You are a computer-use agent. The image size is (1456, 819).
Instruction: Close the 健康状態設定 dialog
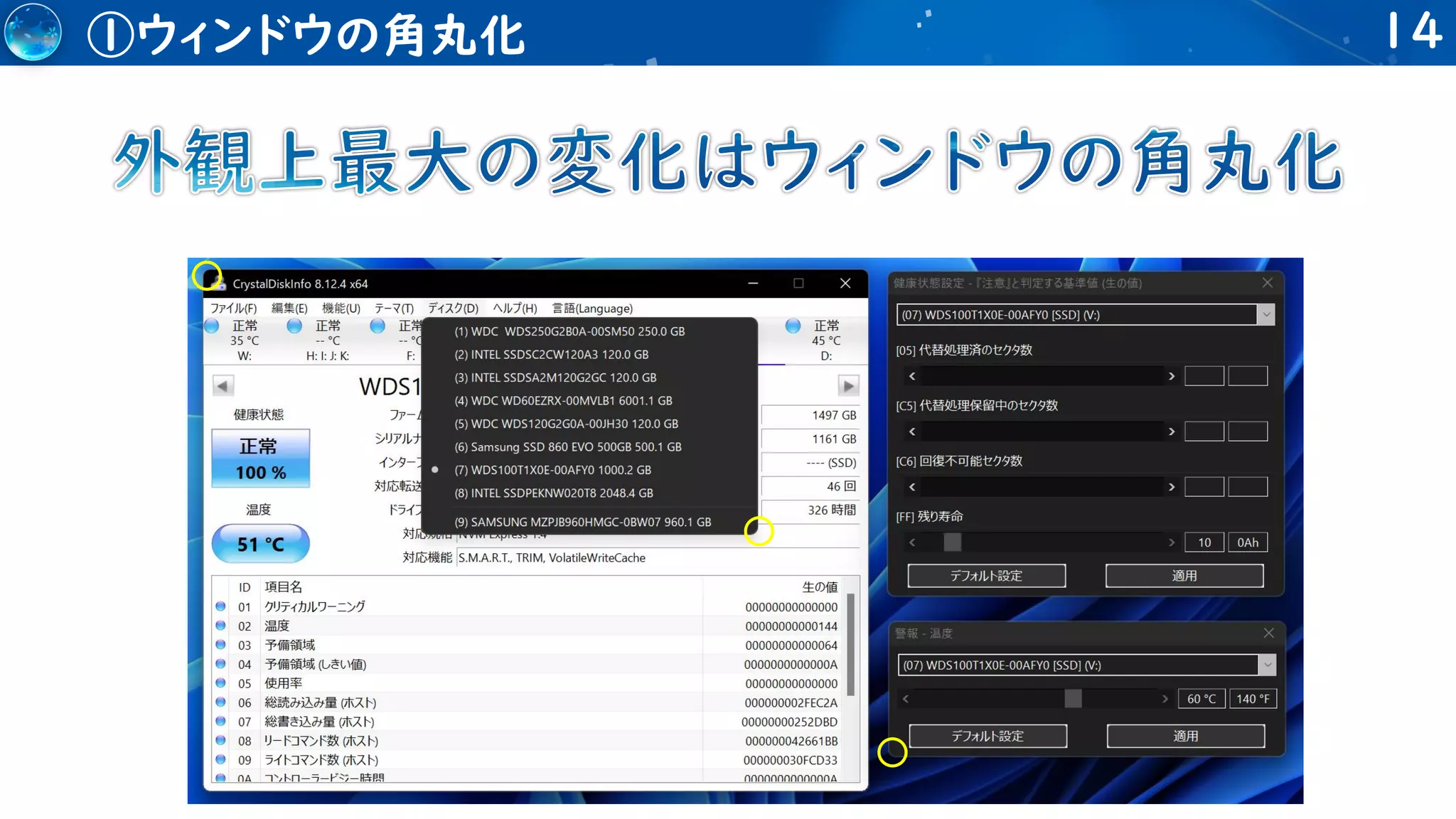[1268, 283]
